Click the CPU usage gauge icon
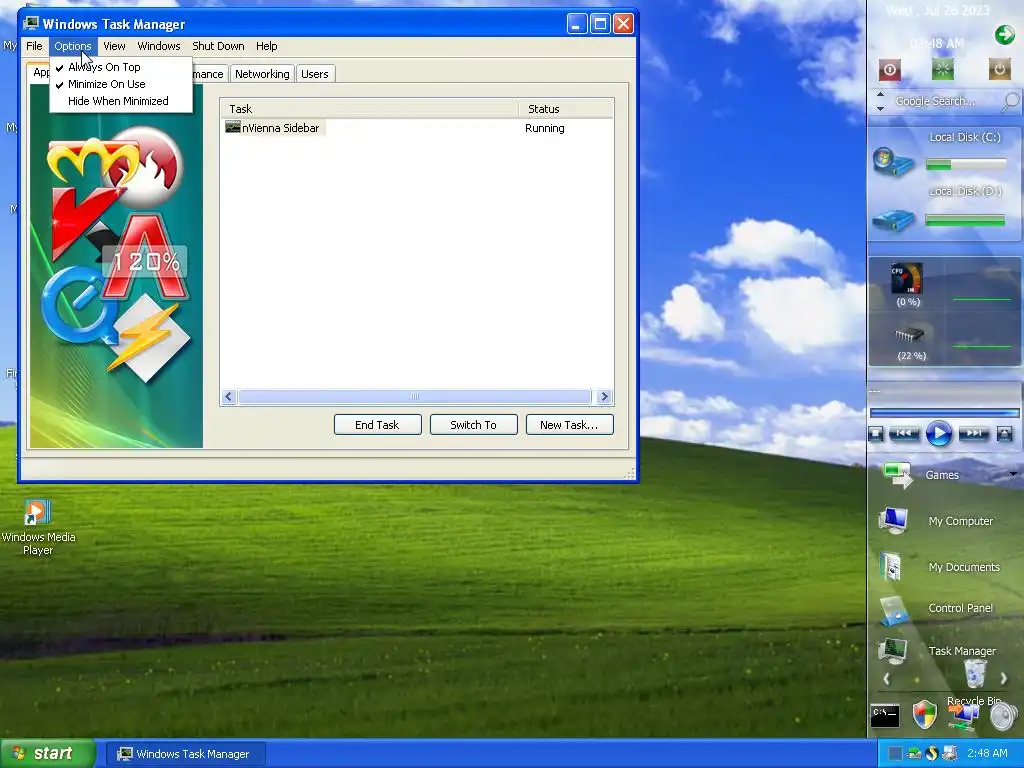This screenshot has height=768, width=1024. [x=907, y=279]
